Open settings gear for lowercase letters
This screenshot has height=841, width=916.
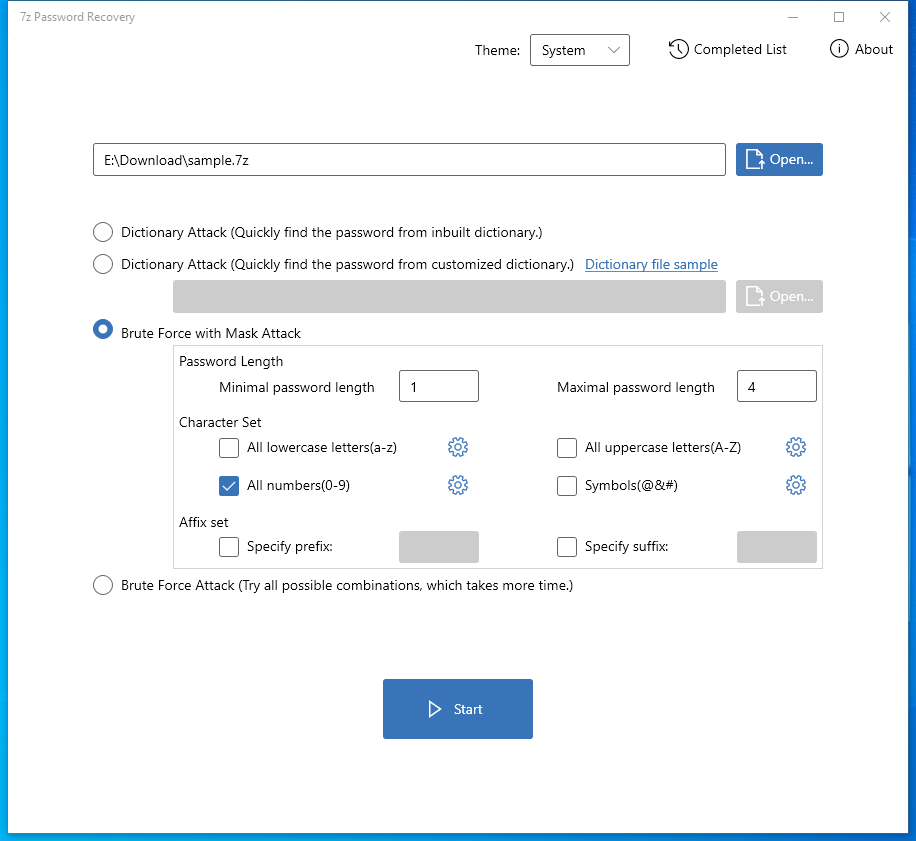coord(458,447)
